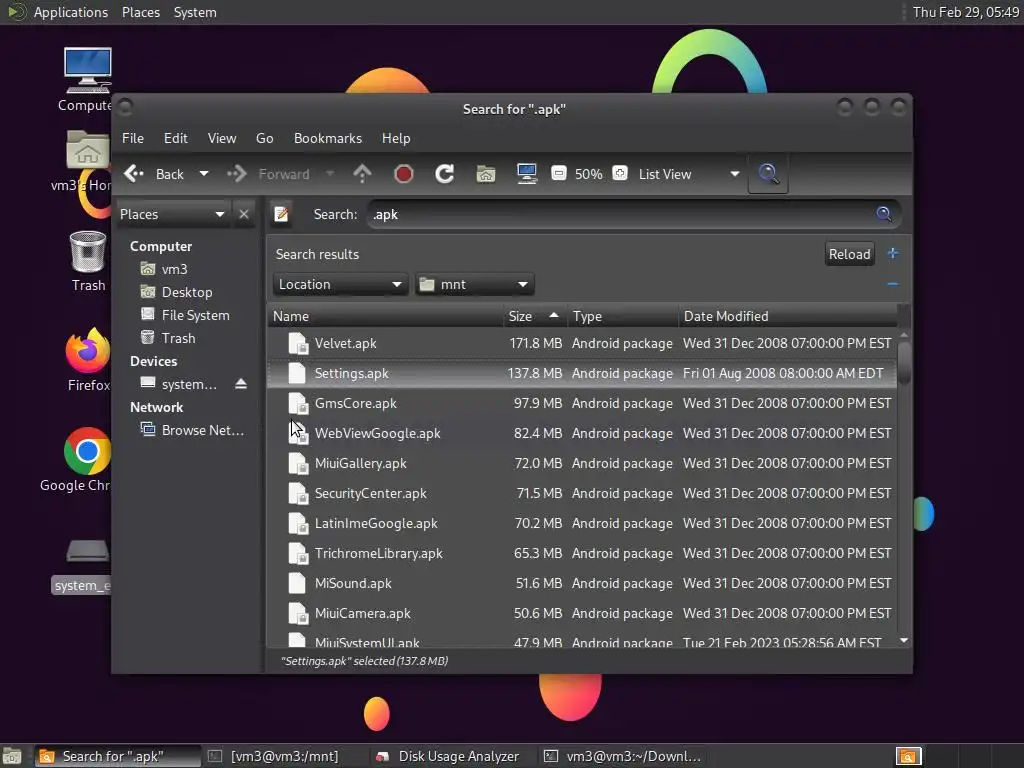Select the Velvet.apk file
Viewport: 1024px width, 768px height.
tap(581, 344)
